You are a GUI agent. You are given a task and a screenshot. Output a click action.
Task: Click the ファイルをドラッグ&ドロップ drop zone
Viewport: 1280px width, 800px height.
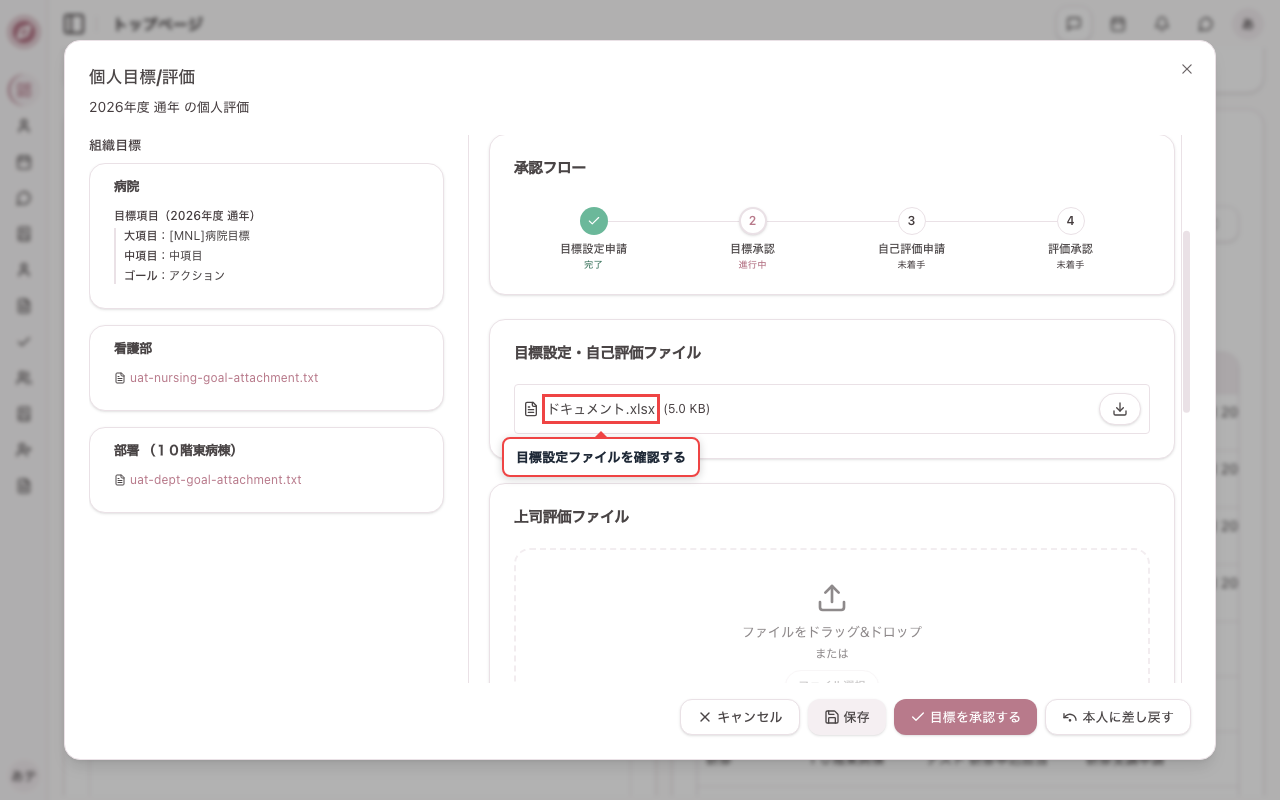tap(832, 616)
